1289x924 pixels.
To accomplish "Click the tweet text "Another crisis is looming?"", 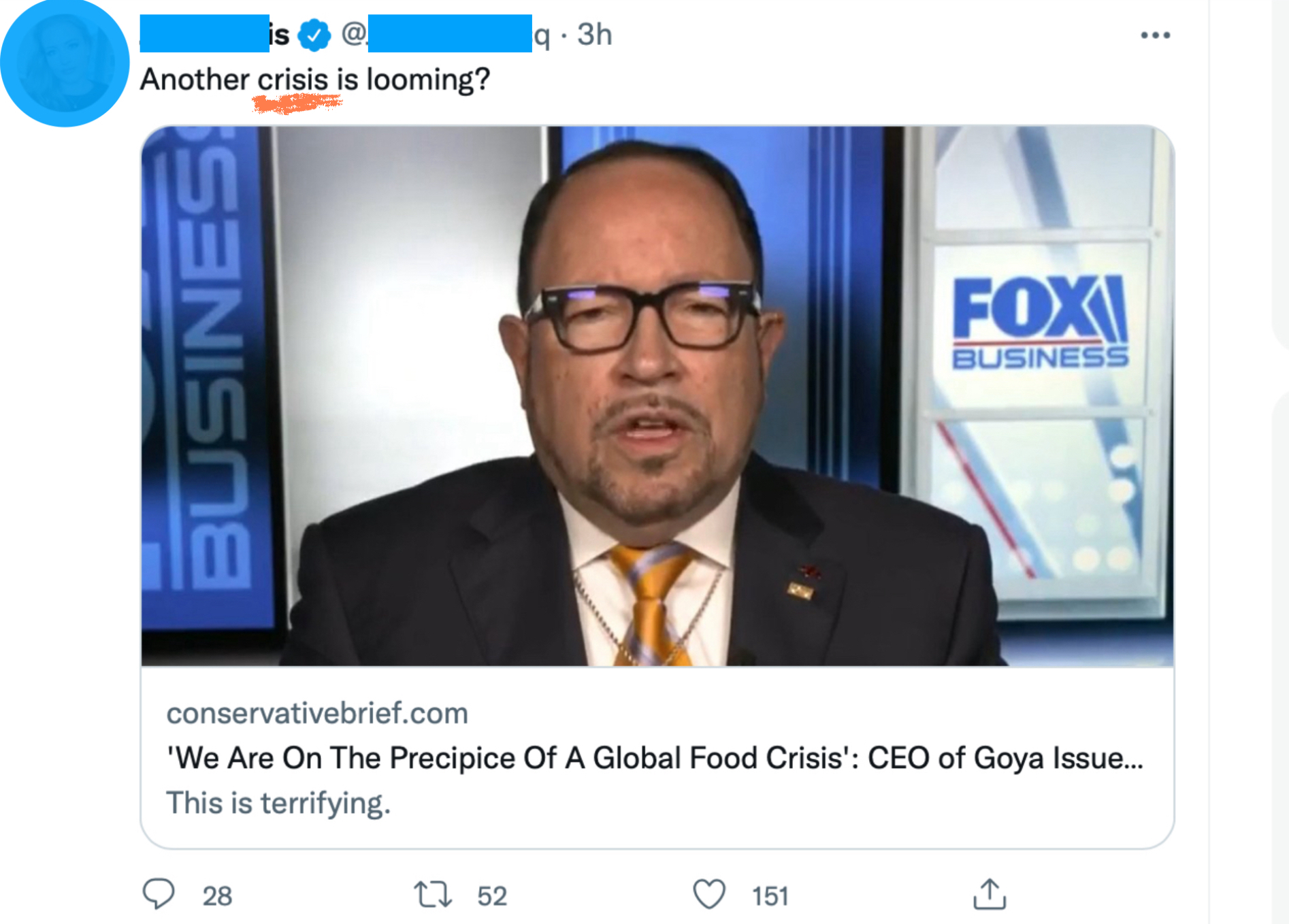I will point(314,80).
